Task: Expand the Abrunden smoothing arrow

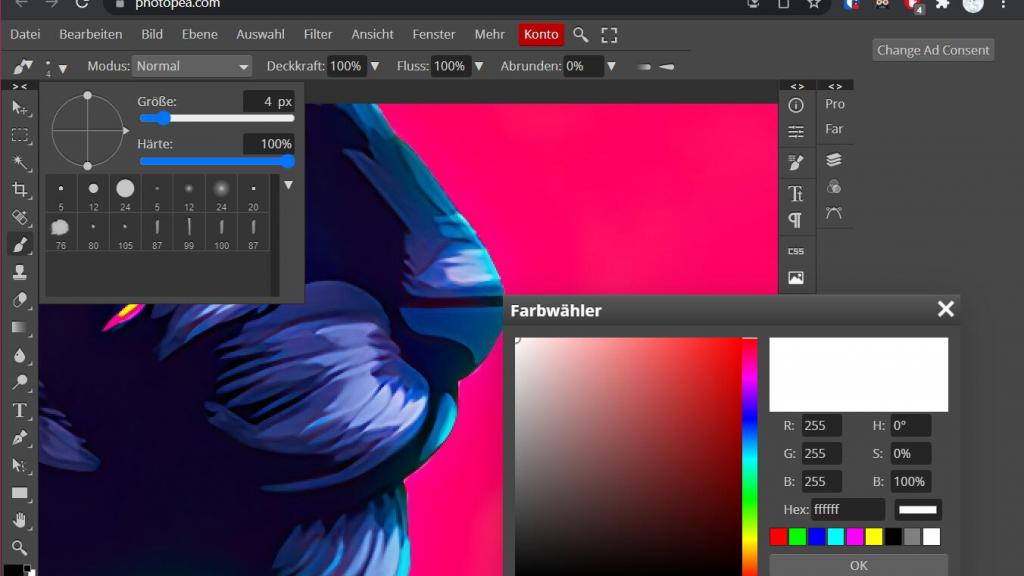Action: pyautogui.click(x=611, y=66)
